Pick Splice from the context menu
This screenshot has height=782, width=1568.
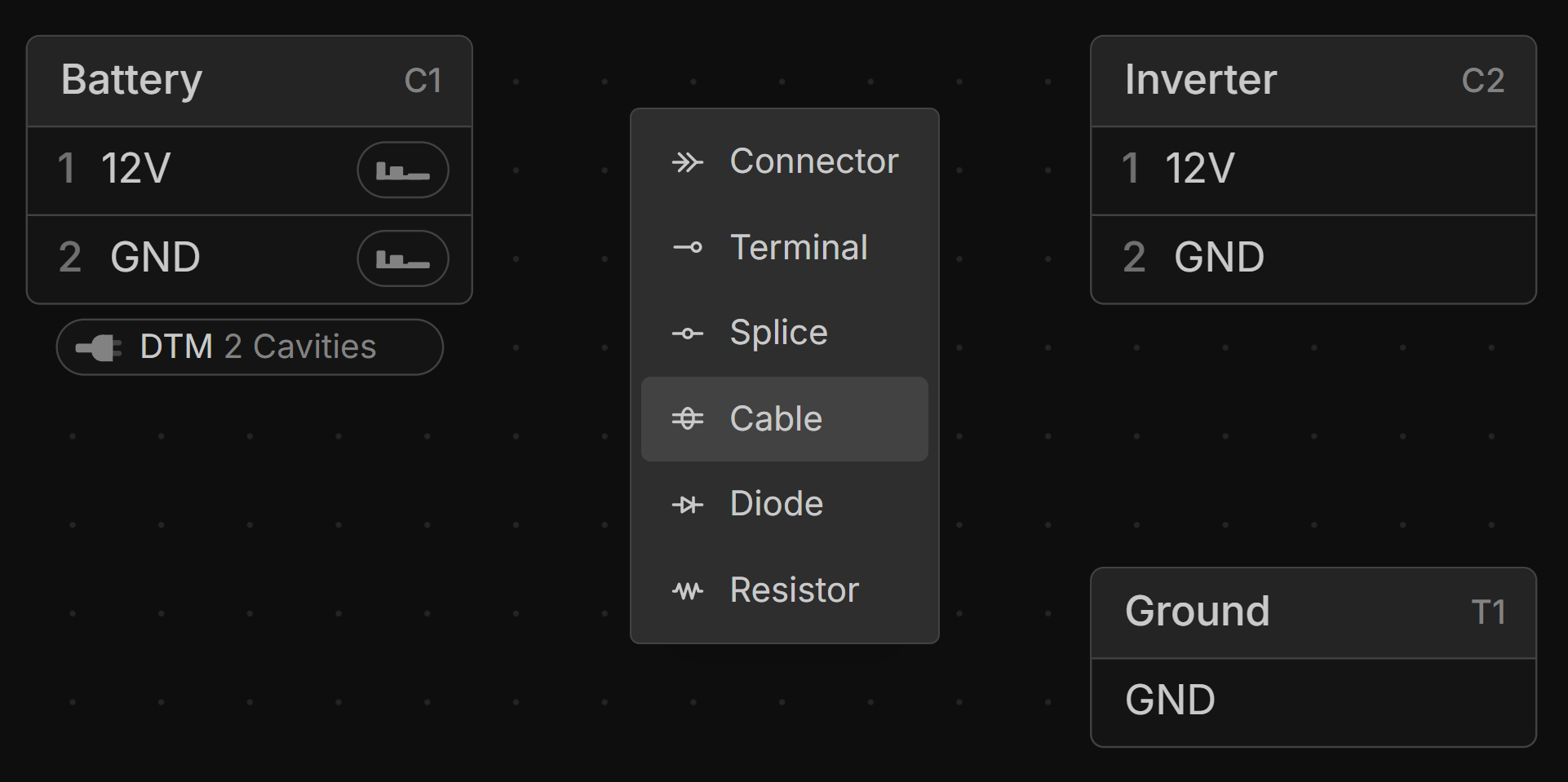point(778,333)
